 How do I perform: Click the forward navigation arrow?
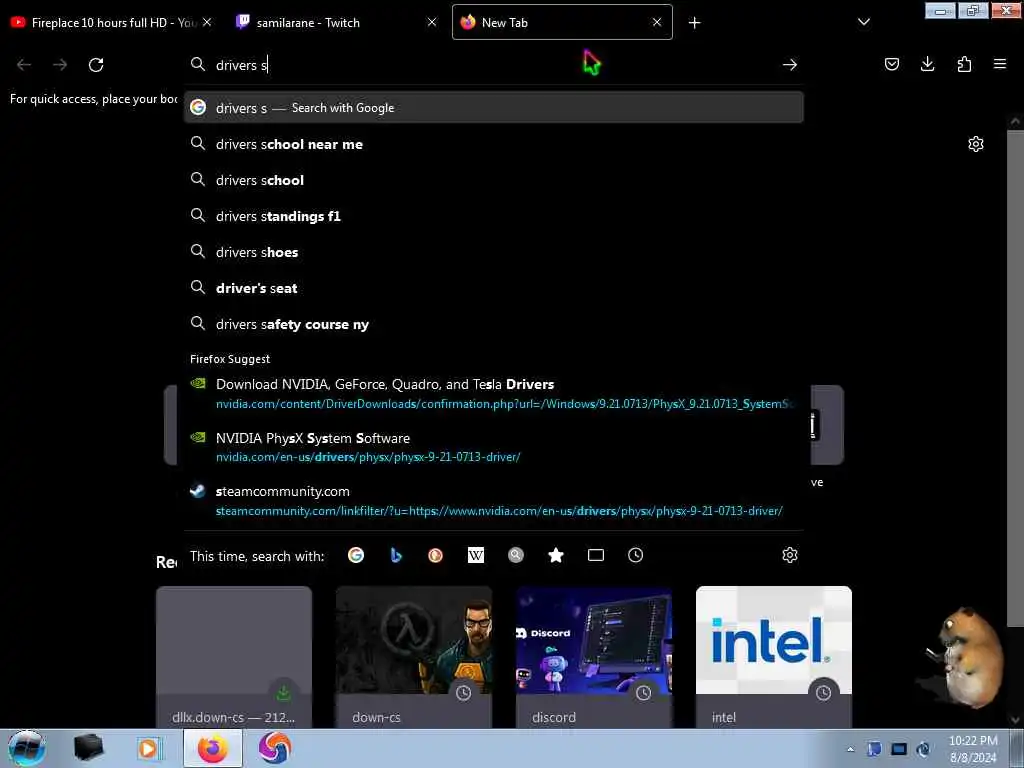click(x=60, y=65)
